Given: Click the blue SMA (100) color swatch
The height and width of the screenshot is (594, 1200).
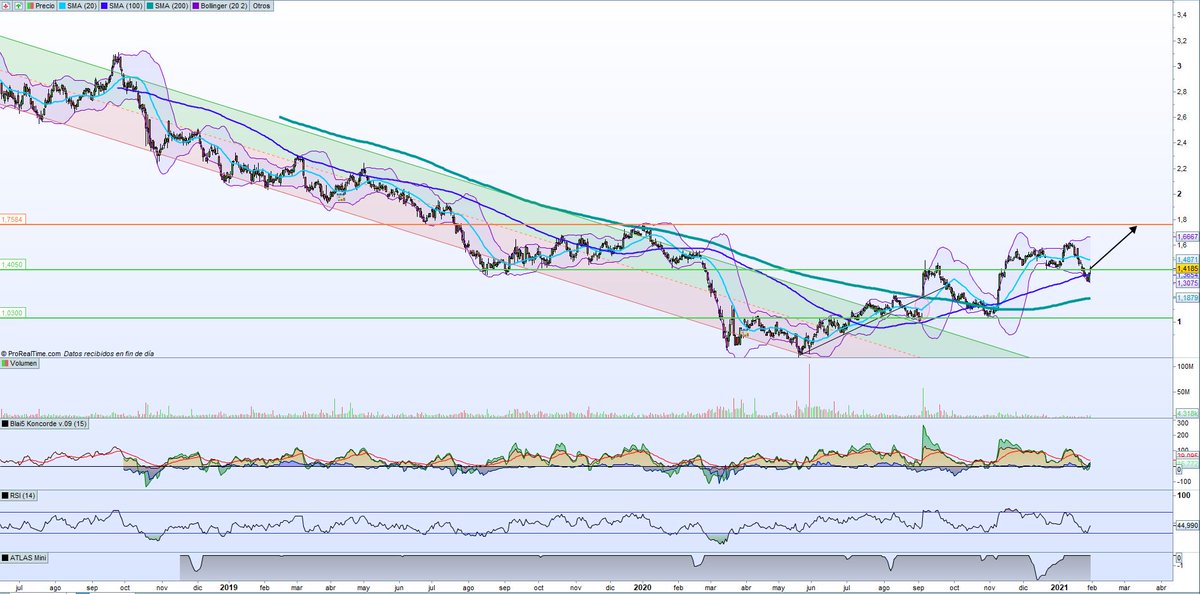Looking at the screenshot, I should pyautogui.click(x=106, y=5).
